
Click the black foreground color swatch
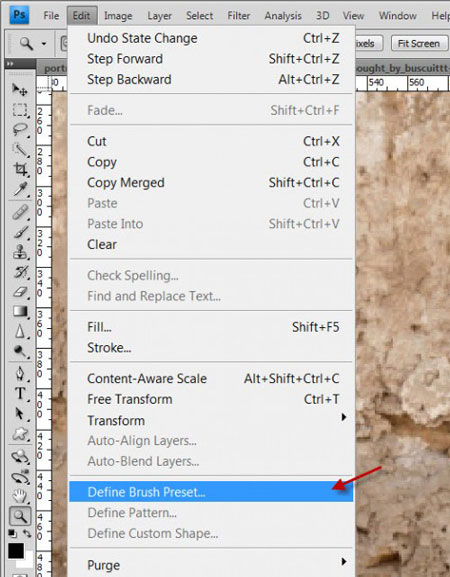click(16, 551)
